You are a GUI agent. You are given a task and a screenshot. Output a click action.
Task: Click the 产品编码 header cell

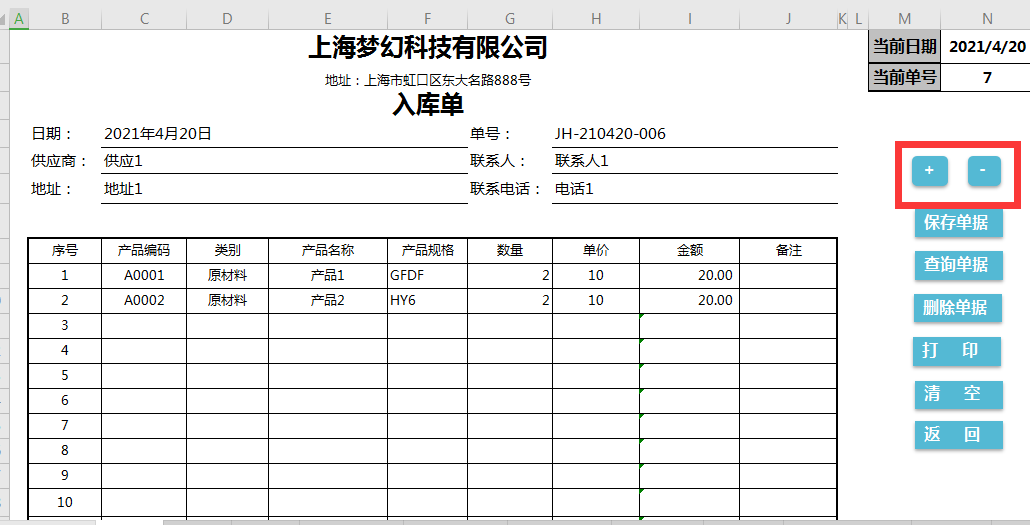click(x=144, y=250)
